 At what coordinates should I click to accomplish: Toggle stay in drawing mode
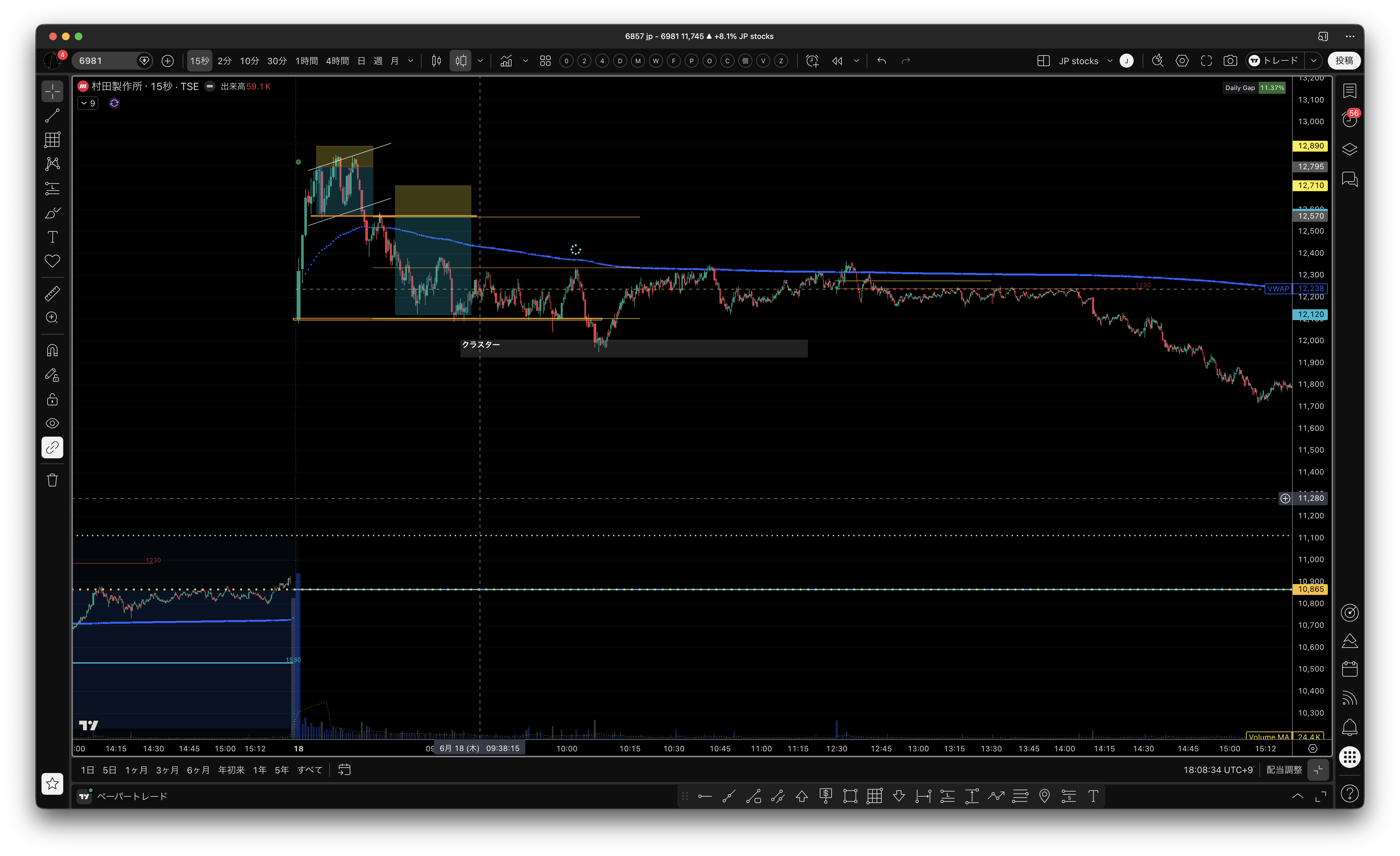pyautogui.click(x=52, y=375)
